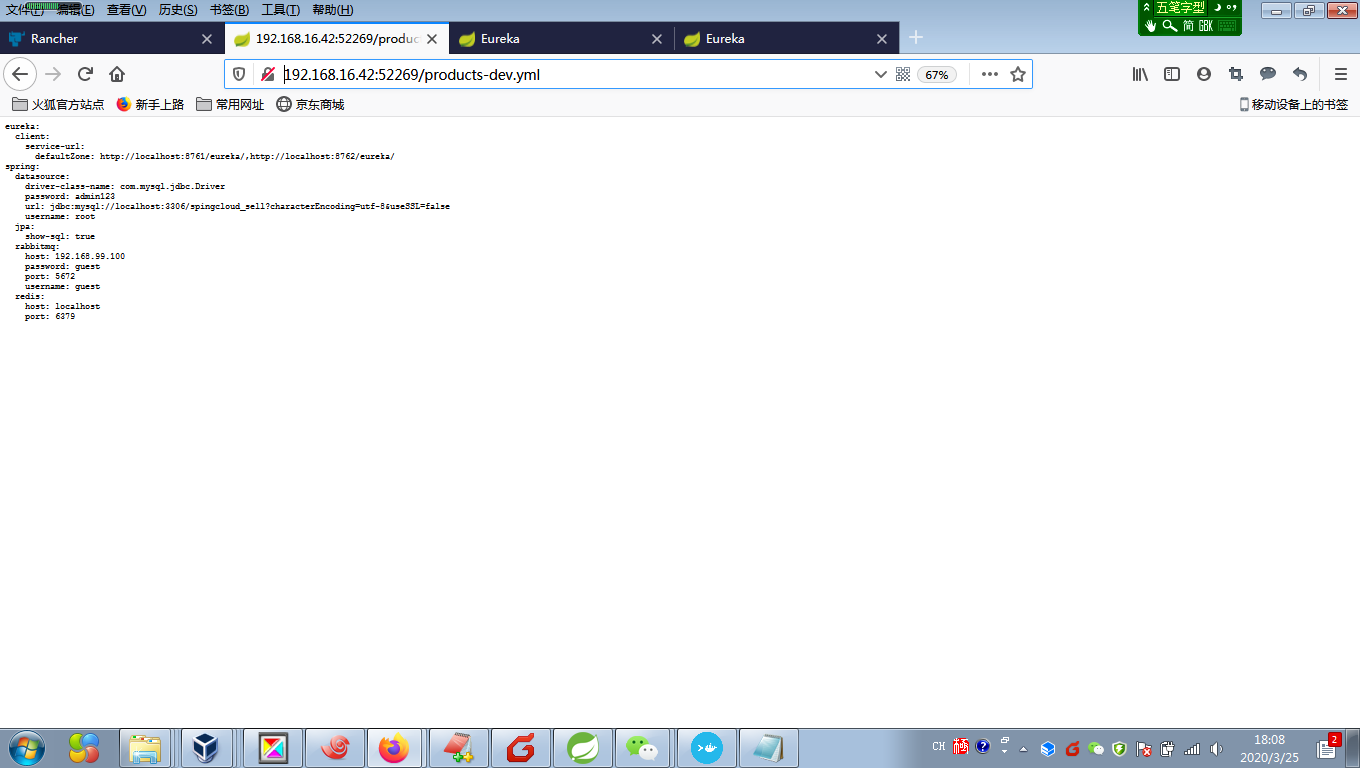Collapse the IME bar with chevron
The height and width of the screenshot is (768, 1360).
click(1147, 8)
